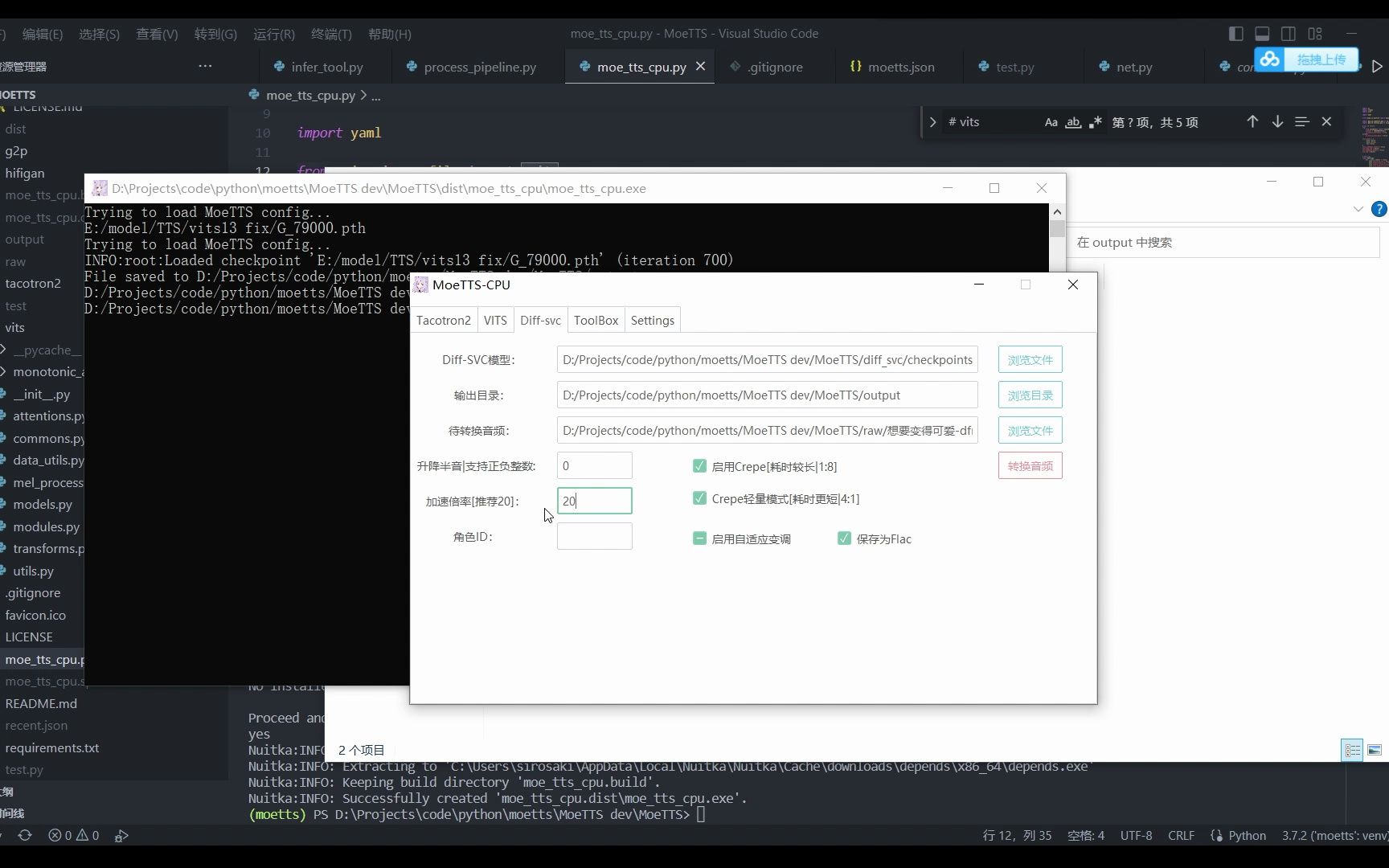Expand the monotonic_align folder
Viewport: 1389px width, 868px height.
click(42, 371)
